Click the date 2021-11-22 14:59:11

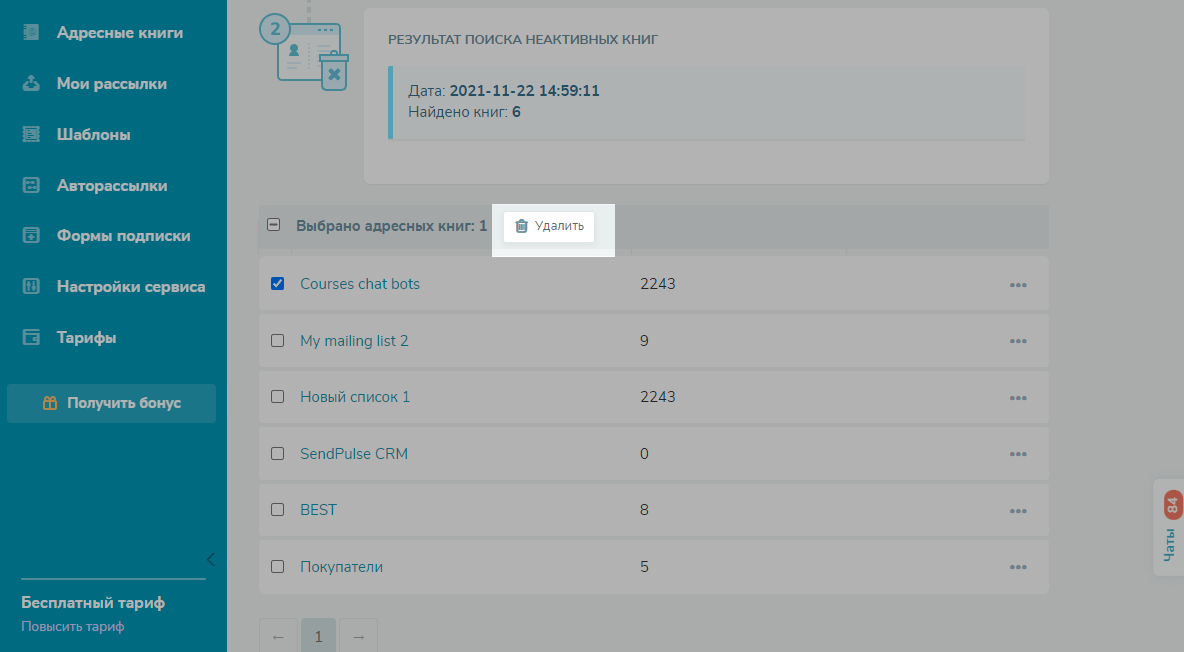524,91
